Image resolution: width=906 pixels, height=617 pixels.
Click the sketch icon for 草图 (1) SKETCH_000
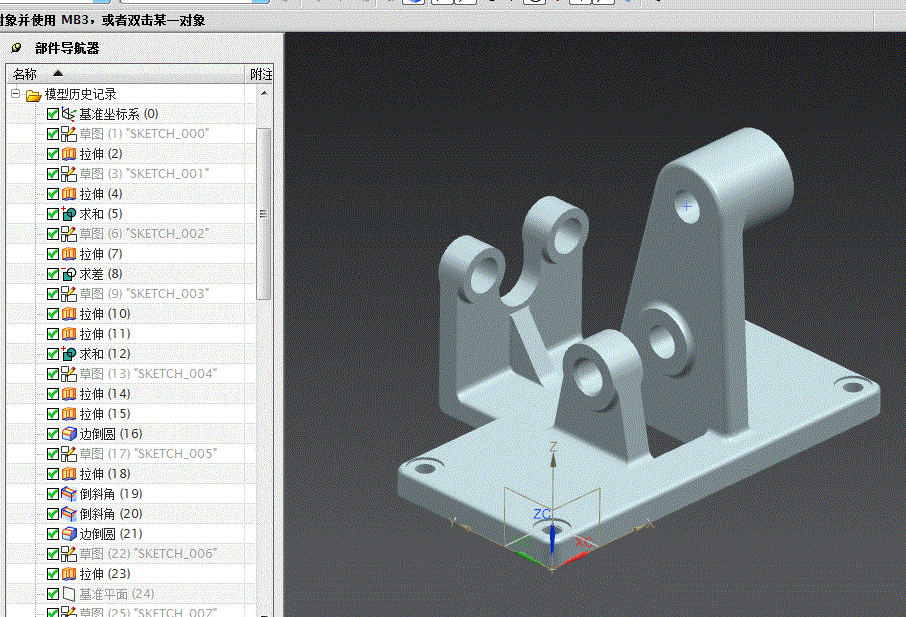pos(69,134)
